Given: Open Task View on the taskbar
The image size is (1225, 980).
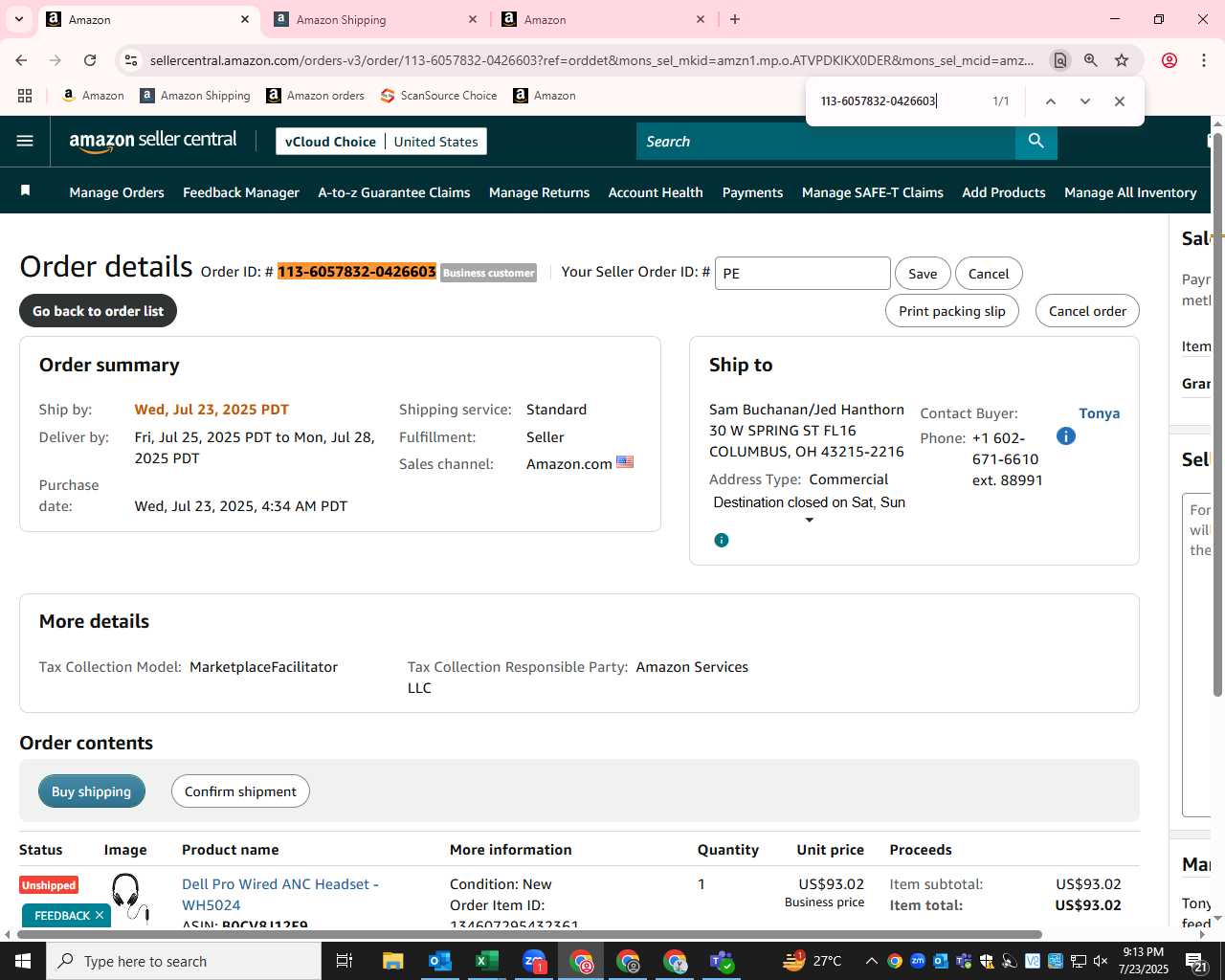Looking at the screenshot, I should [345, 961].
